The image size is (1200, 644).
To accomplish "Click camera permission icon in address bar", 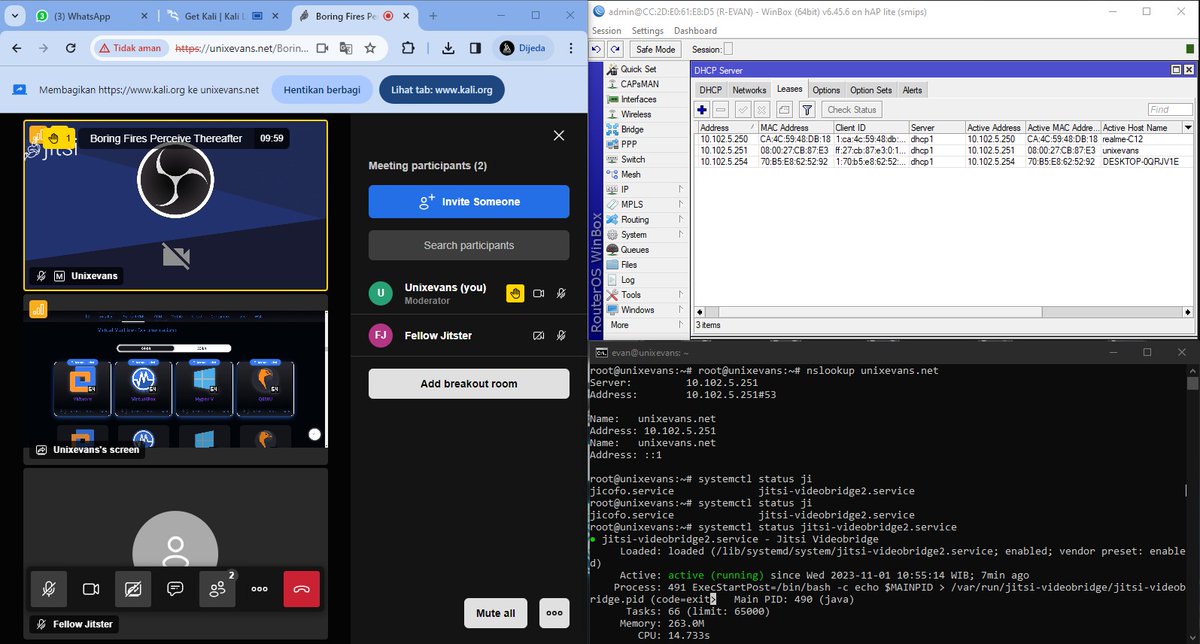I will (322, 48).
